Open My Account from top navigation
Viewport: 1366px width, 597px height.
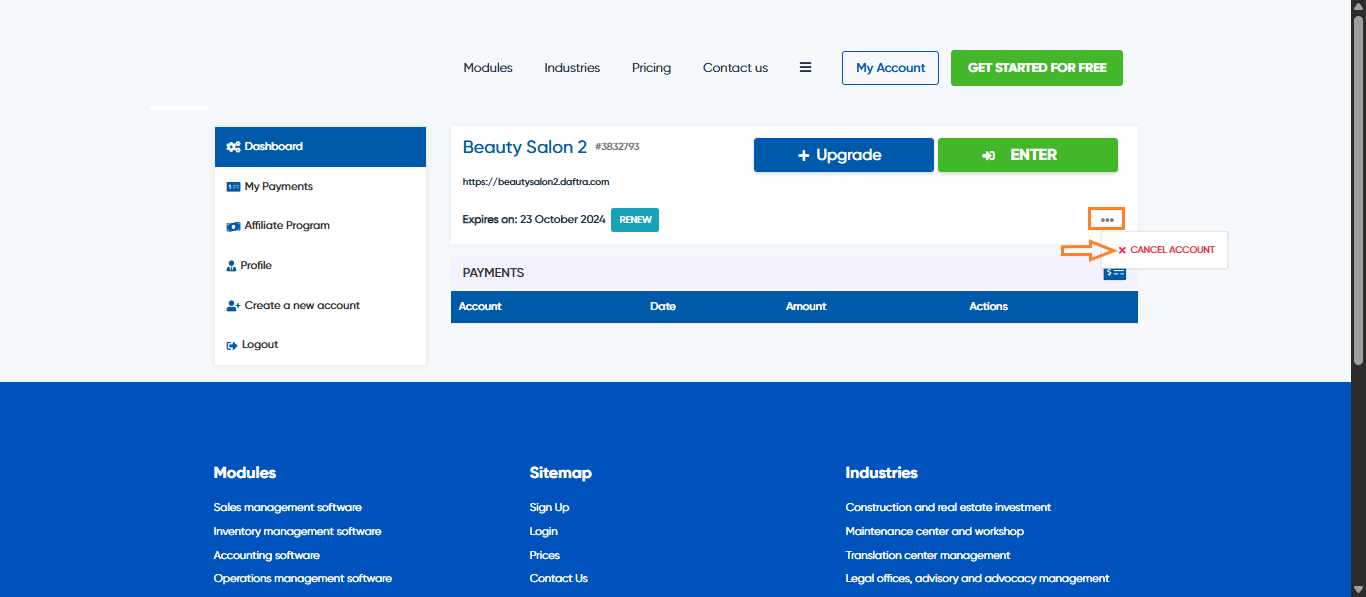890,68
